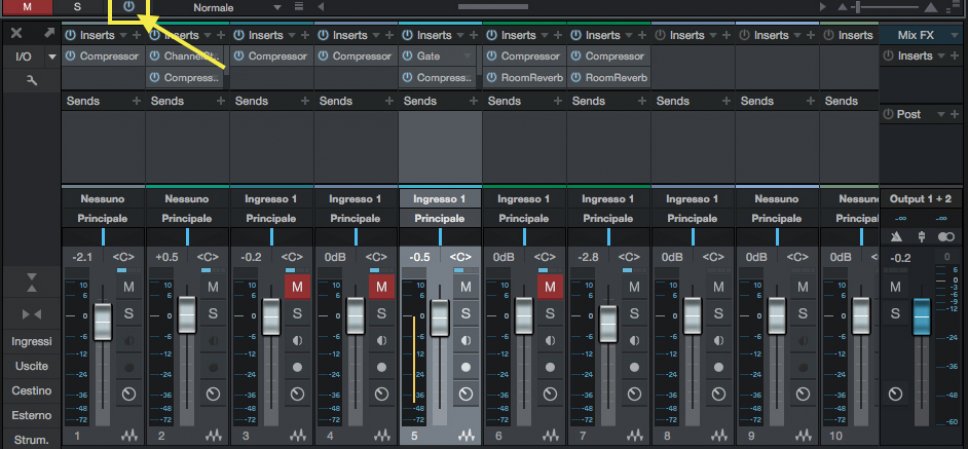The width and height of the screenshot is (968, 449).
Task: Open the Ingresso 1 input selector on channel 3
Action: pyautogui.click(x=271, y=199)
